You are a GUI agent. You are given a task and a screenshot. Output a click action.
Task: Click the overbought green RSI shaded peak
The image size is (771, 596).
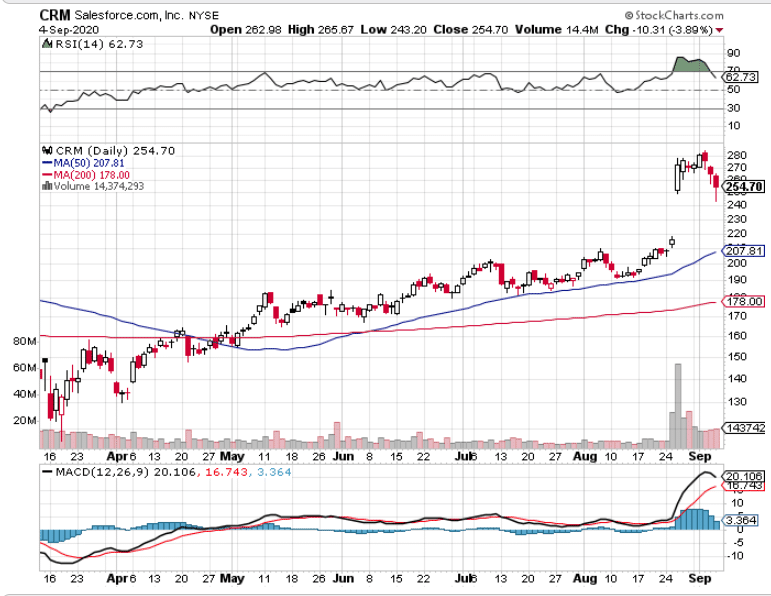691,66
